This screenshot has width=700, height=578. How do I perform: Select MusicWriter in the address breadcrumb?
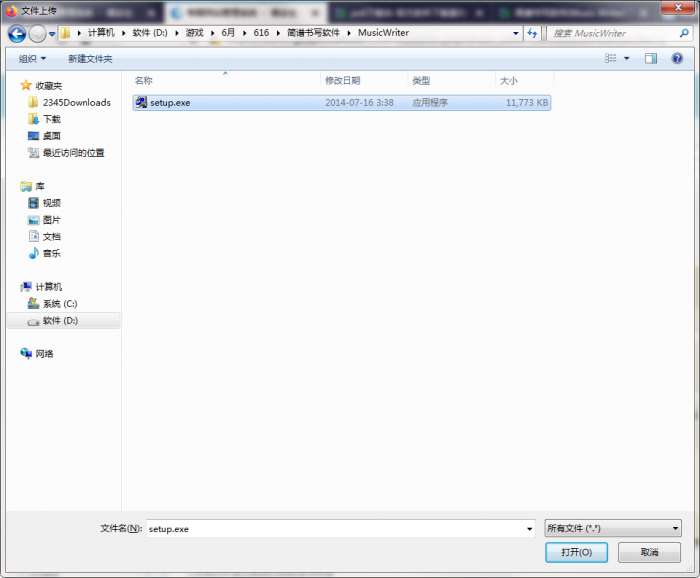tap(383, 33)
